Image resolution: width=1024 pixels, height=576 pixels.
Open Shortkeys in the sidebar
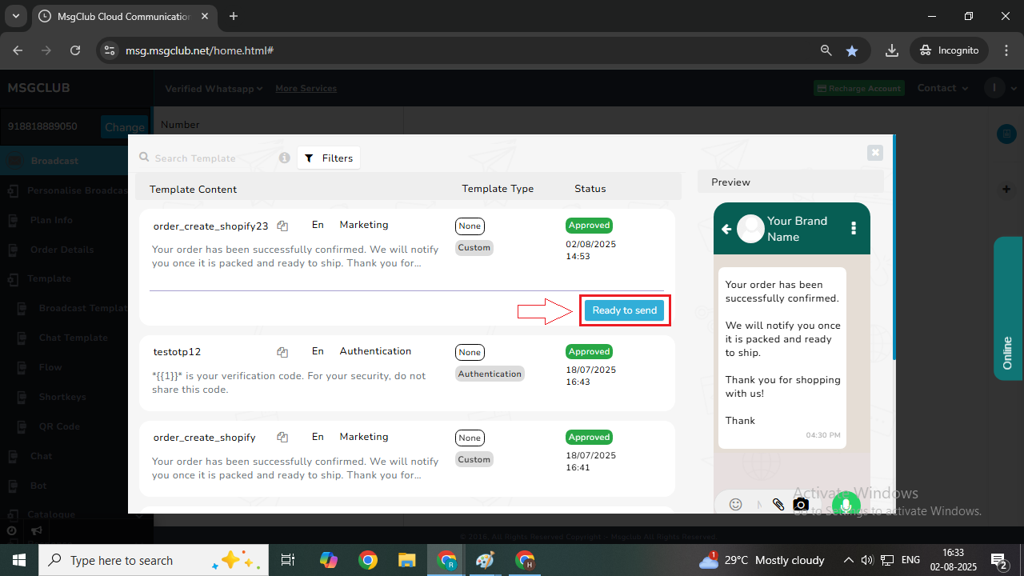[64, 397]
